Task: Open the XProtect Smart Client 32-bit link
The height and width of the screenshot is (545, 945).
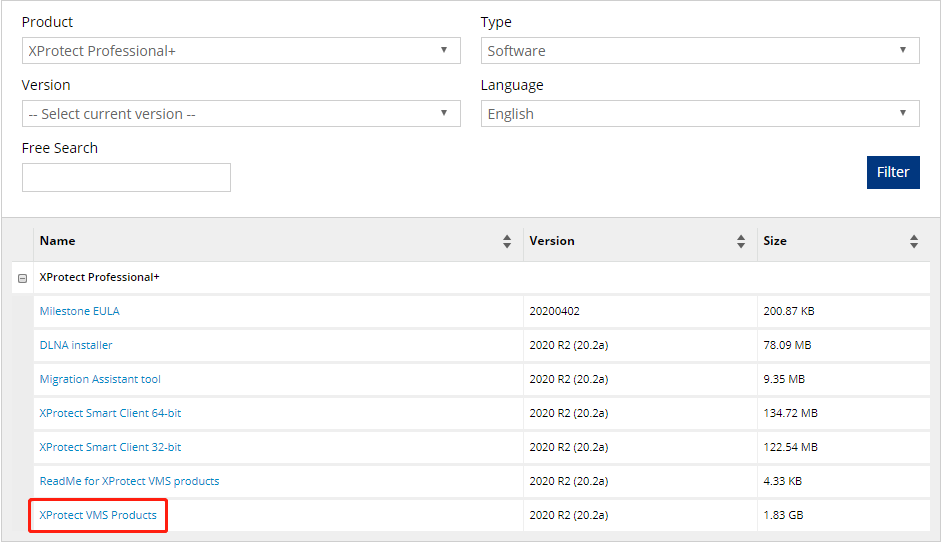Action: click(110, 447)
